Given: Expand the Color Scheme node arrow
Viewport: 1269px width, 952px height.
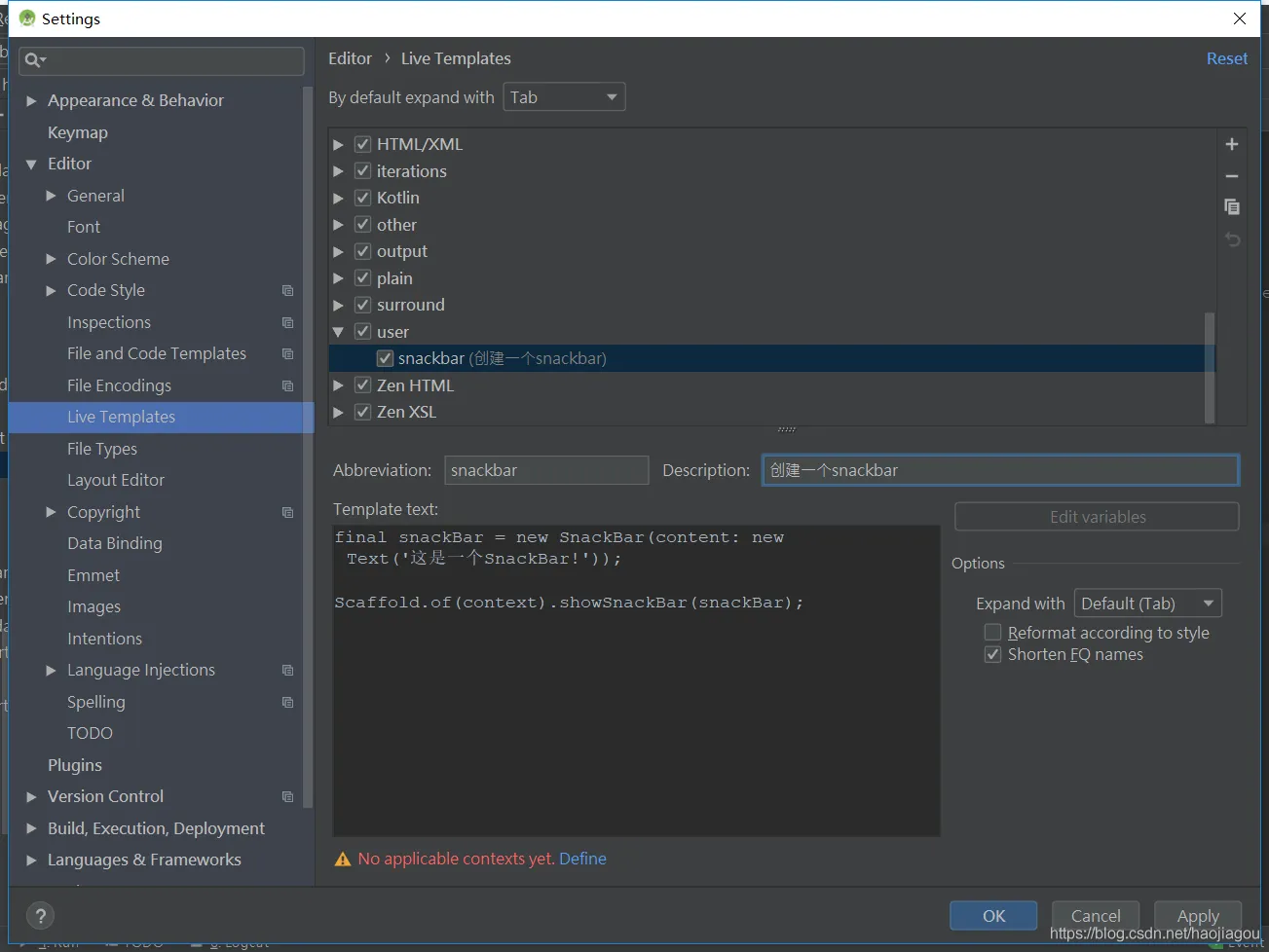Looking at the screenshot, I should point(51,259).
